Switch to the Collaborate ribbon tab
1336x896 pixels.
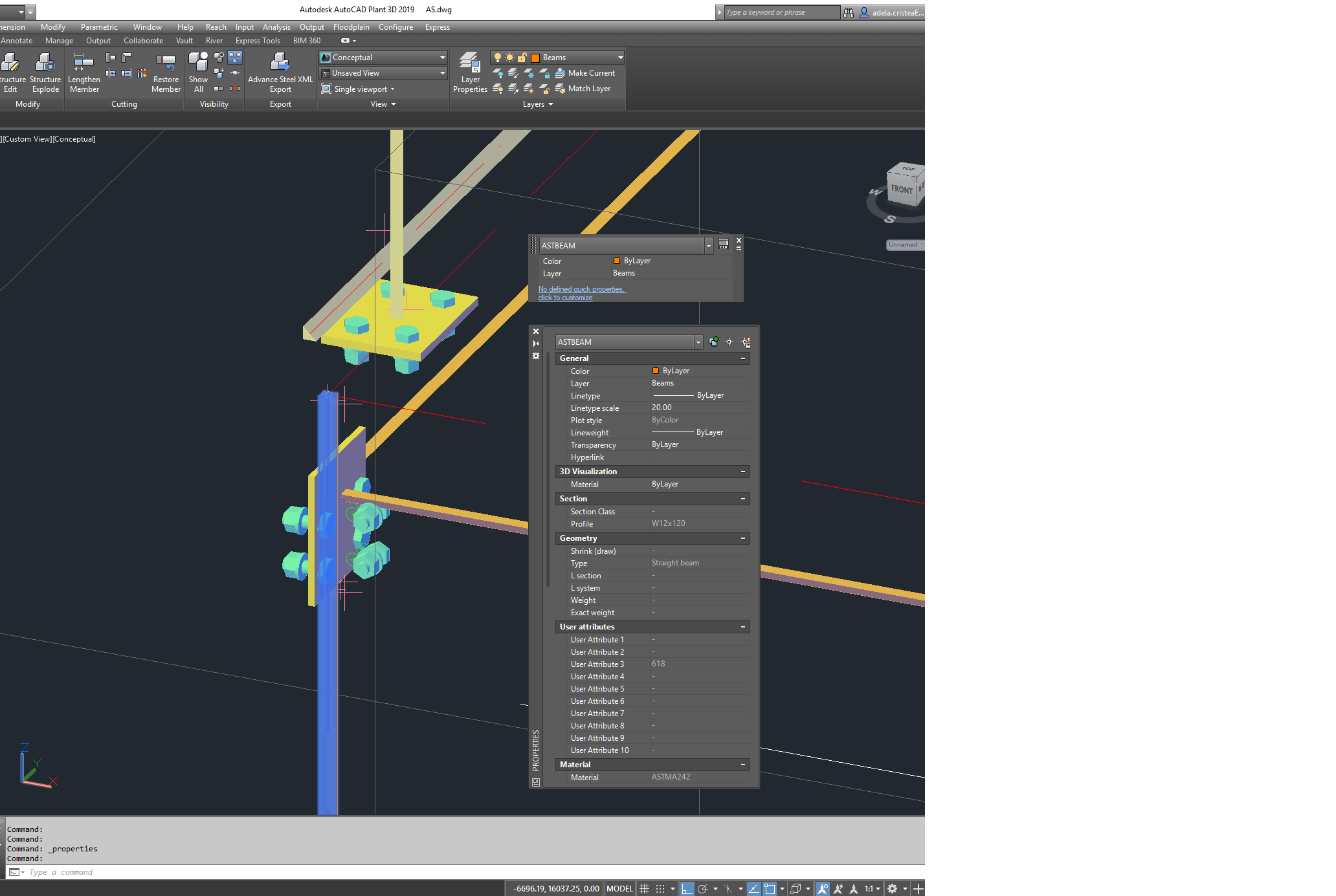(143, 41)
